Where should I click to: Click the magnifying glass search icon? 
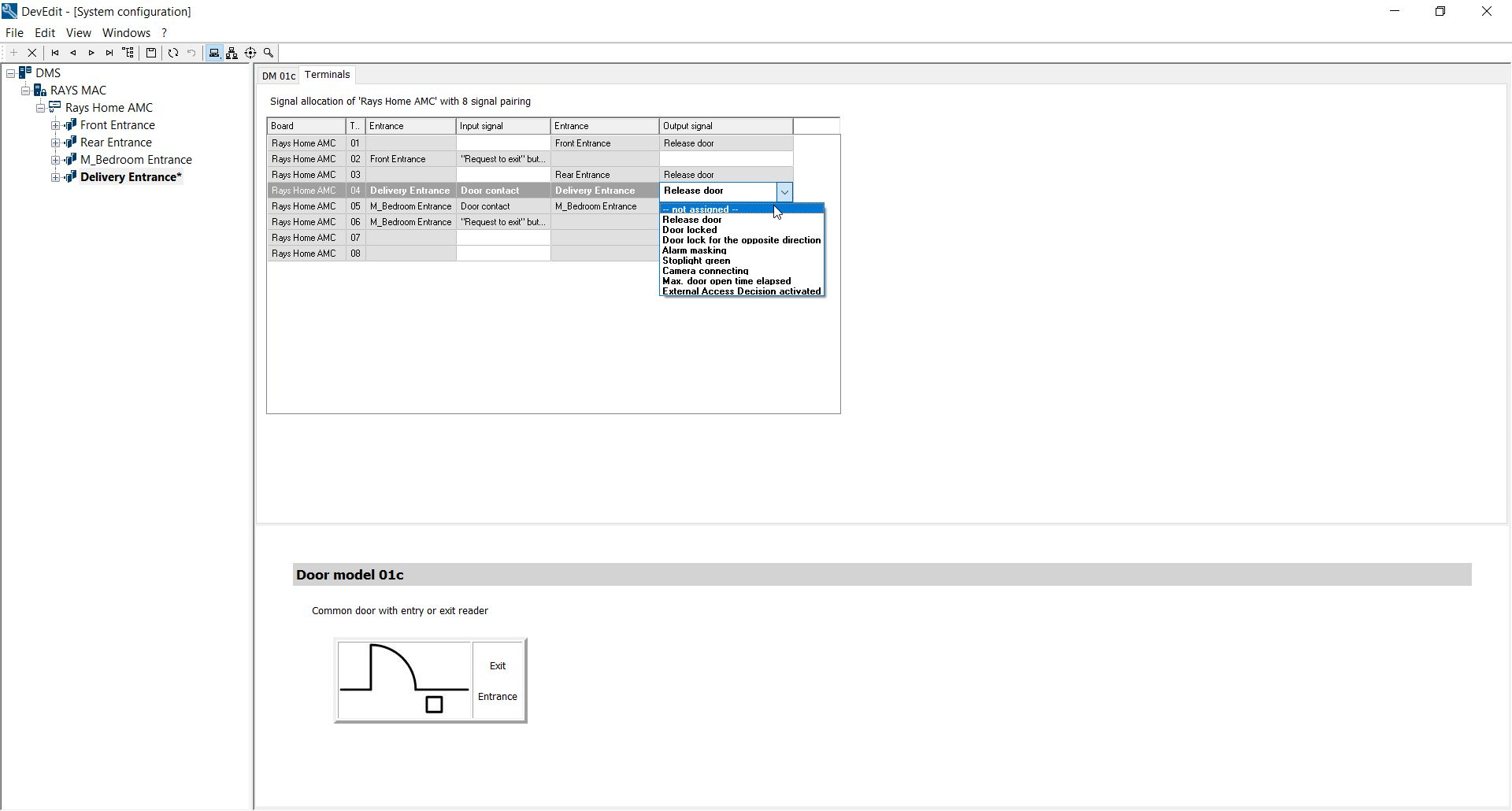click(269, 53)
